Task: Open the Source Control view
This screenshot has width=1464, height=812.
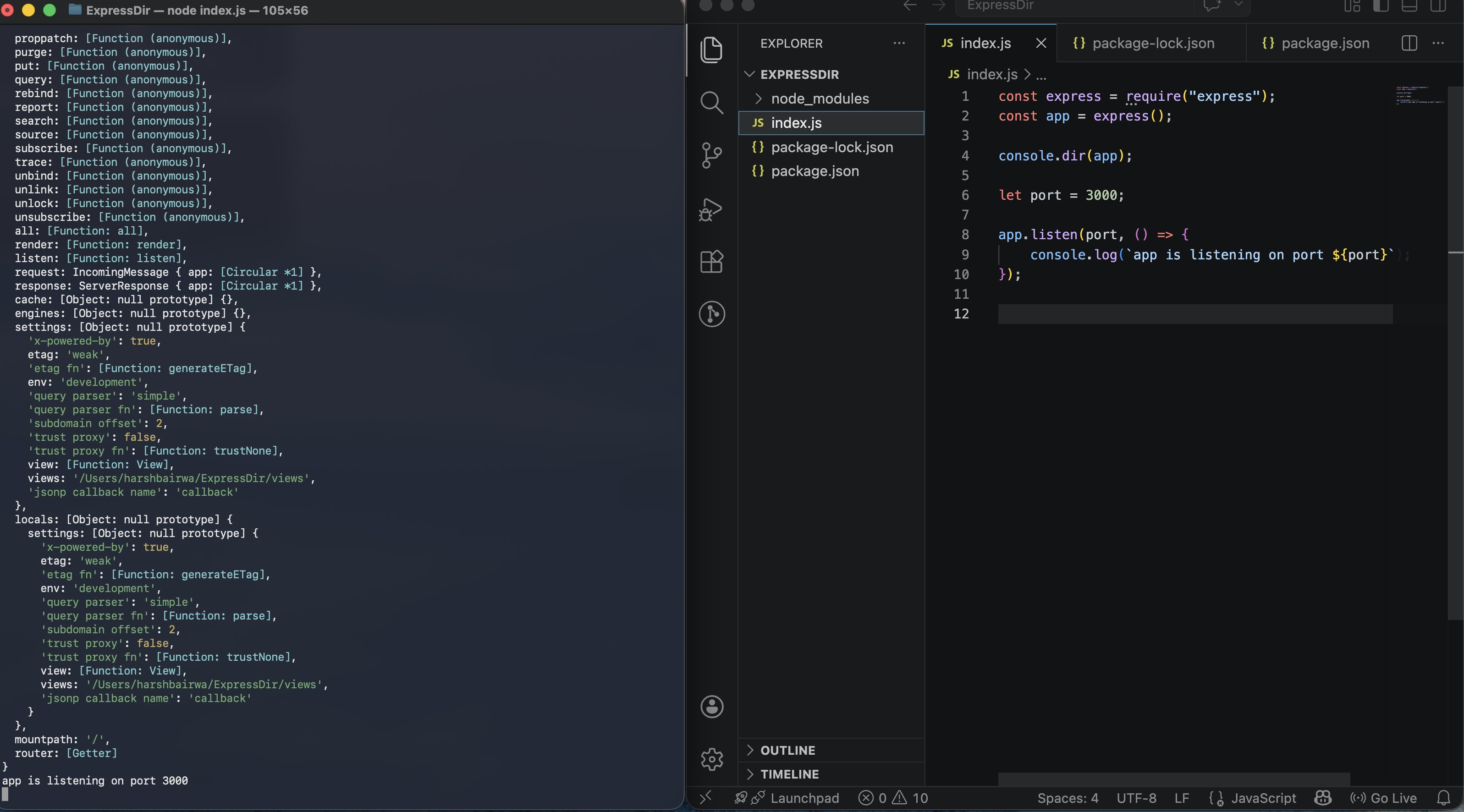Action: [711, 155]
